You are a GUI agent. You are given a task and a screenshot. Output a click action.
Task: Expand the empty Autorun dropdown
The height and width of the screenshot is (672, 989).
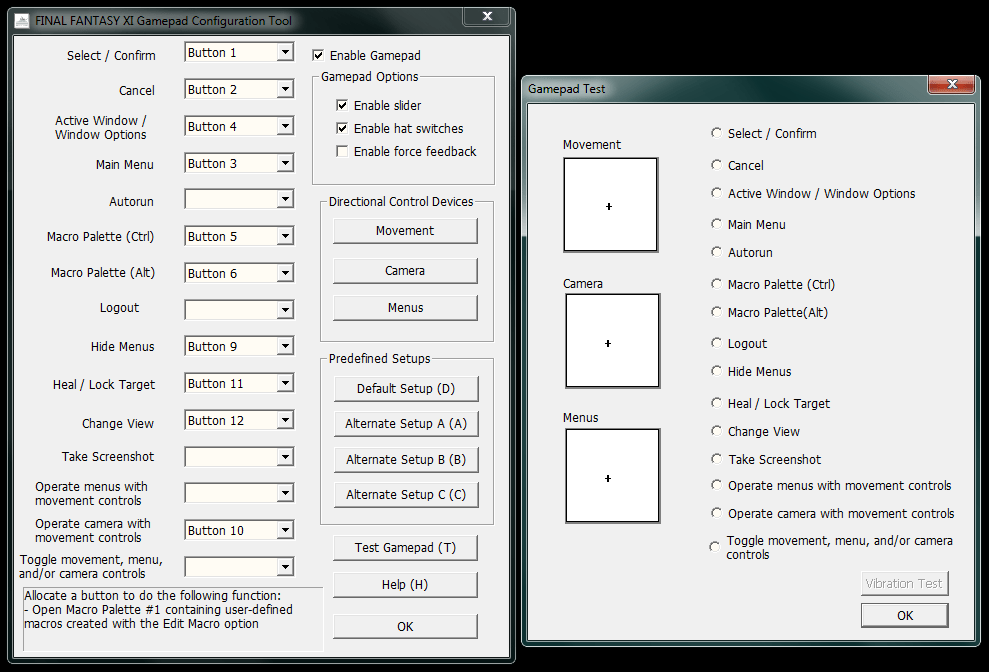285,199
